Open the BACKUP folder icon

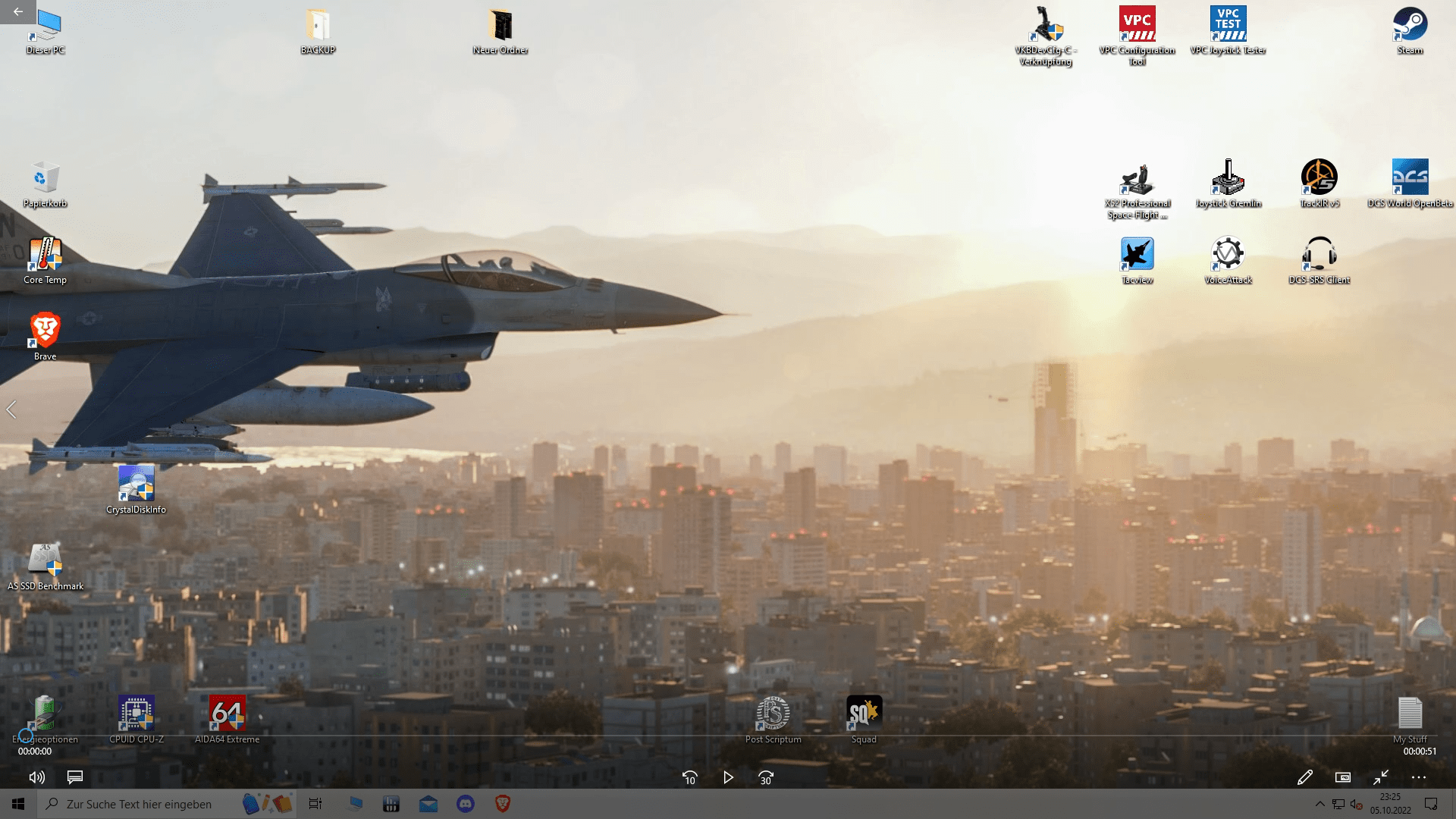(318, 32)
